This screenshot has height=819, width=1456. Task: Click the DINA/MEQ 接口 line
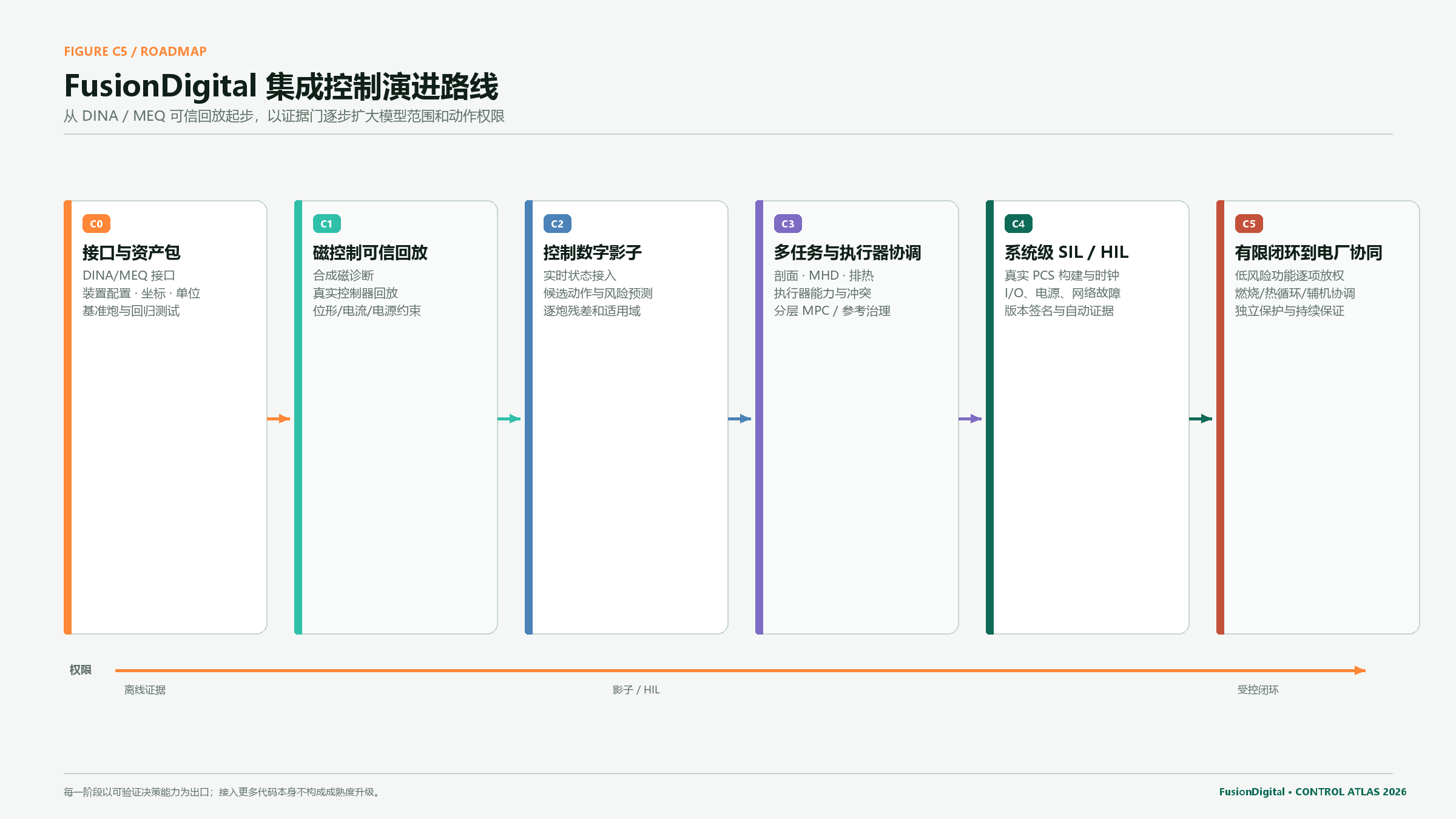pos(129,275)
